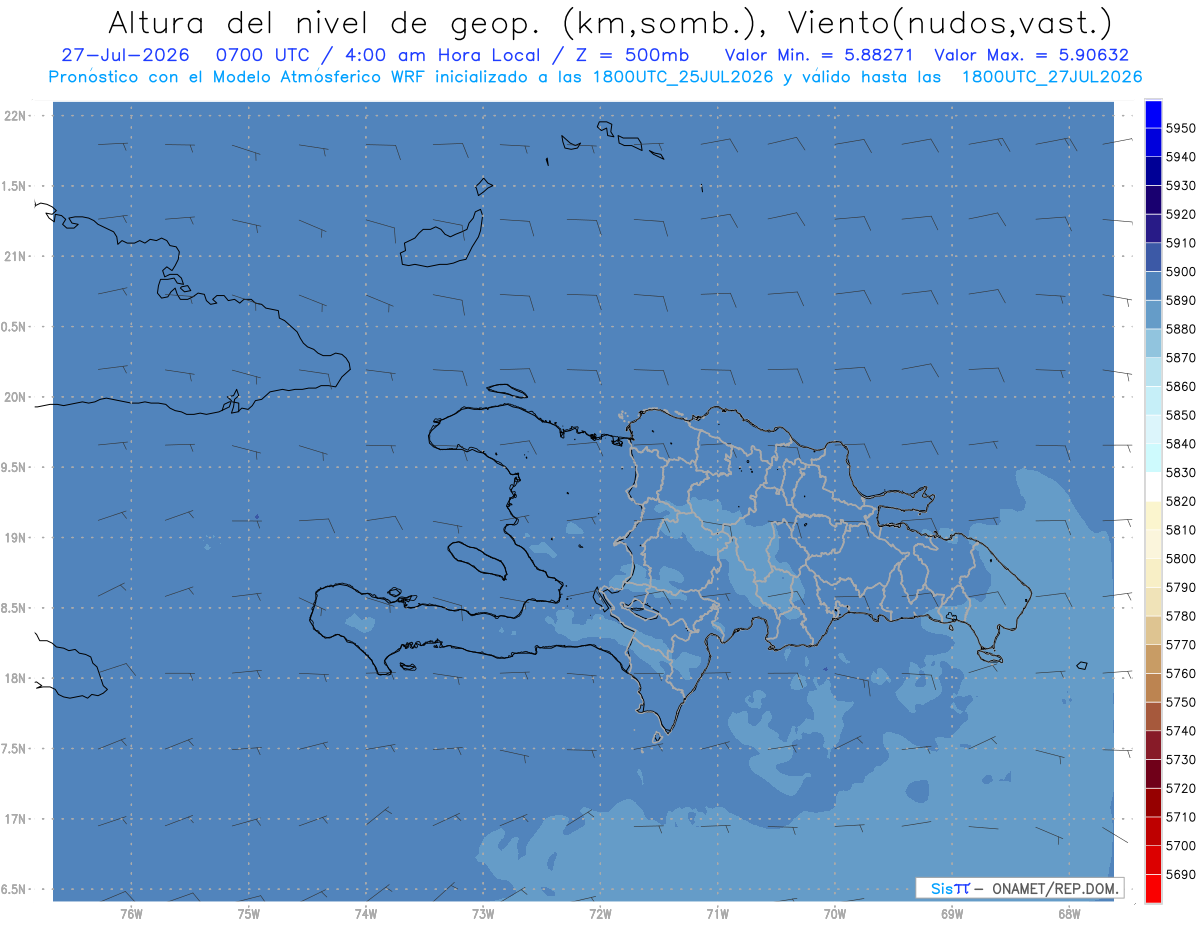Click the '5840' color scale value
Viewport: 1200px width, 927px height.
pyautogui.click(x=1180, y=444)
